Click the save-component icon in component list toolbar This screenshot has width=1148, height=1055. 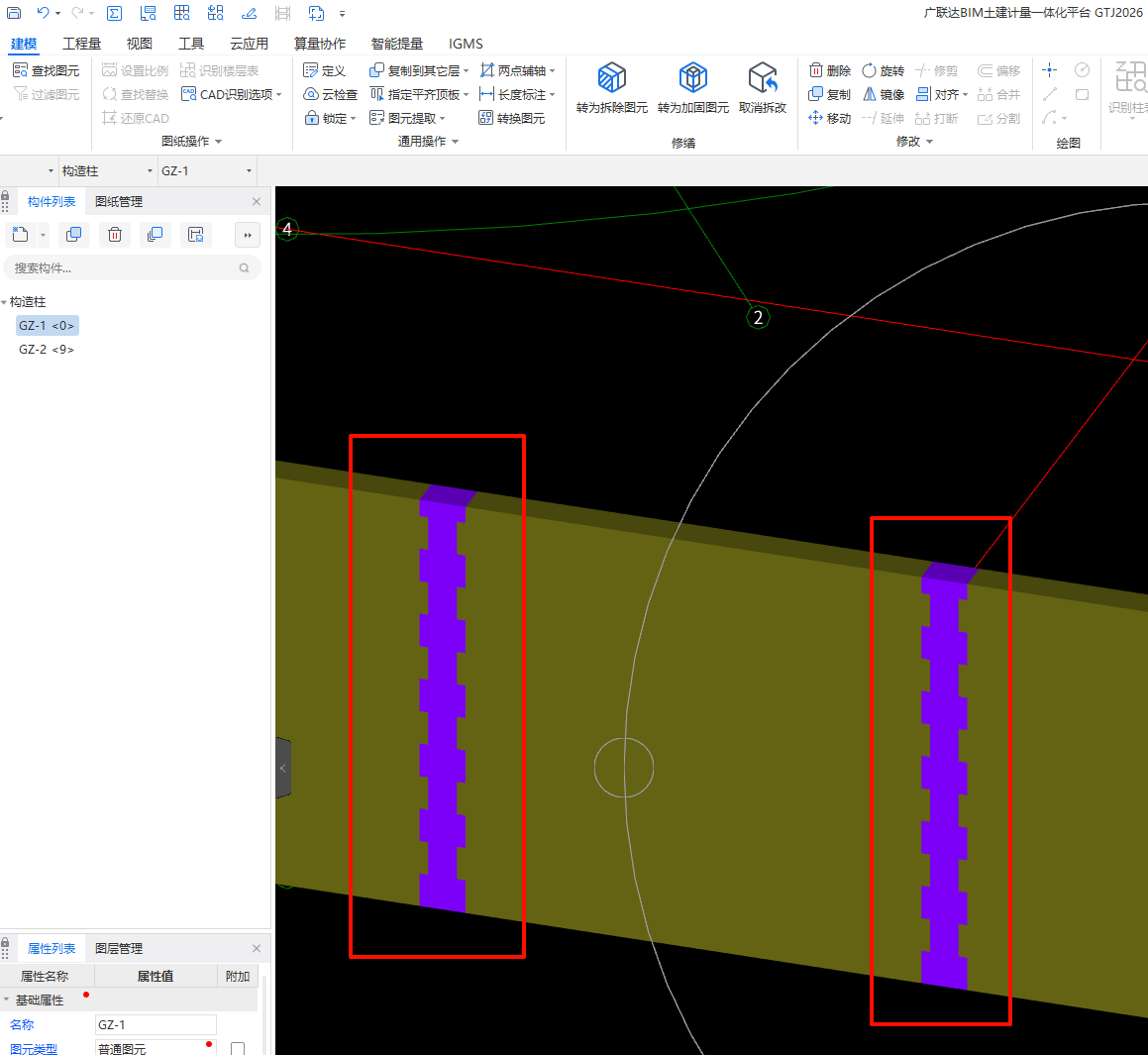pyautogui.click(x=195, y=235)
